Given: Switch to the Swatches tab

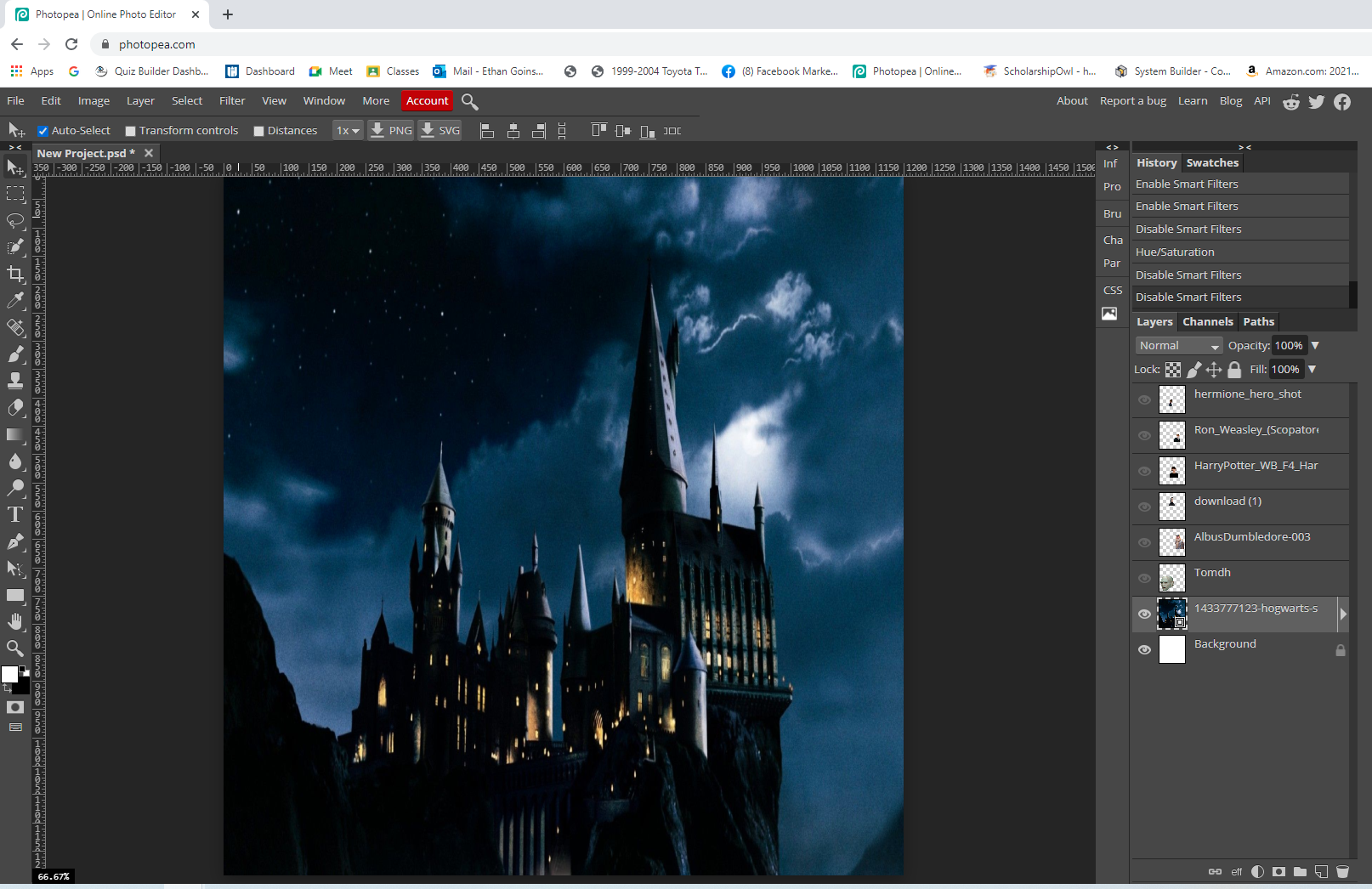Looking at the screenshot, I should 1212,162.
